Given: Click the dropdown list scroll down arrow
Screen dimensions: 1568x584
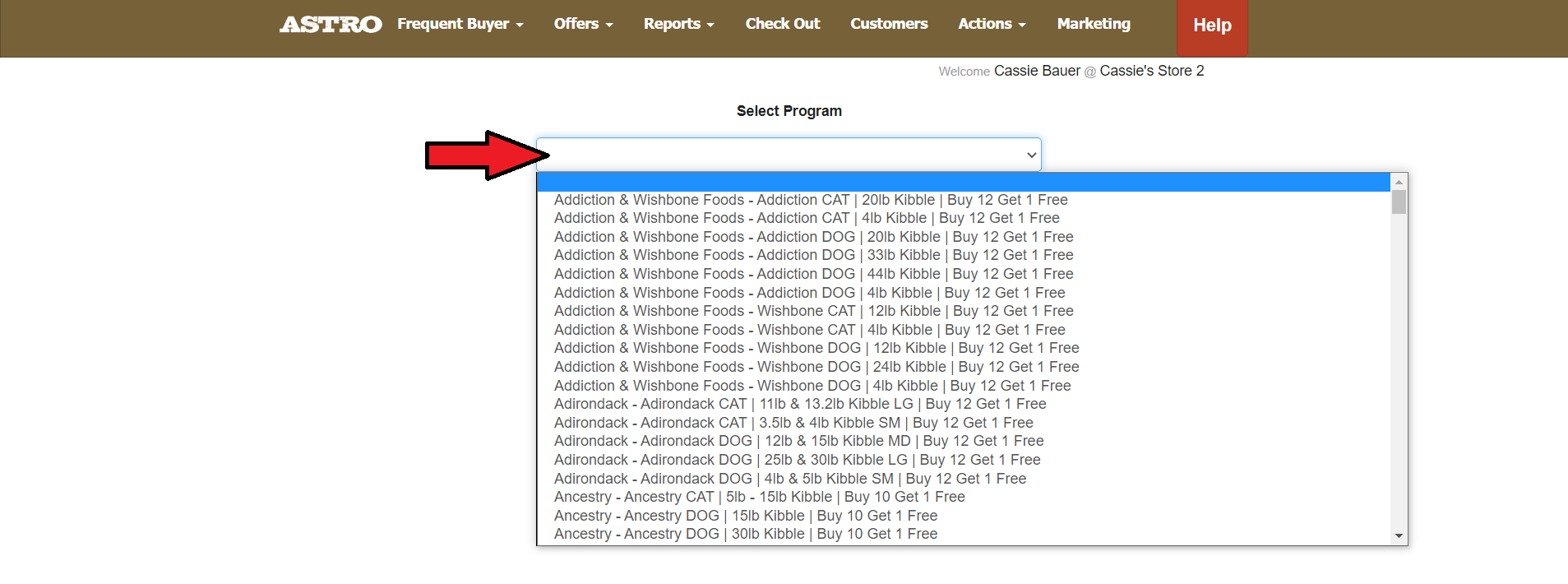Looking at the screenshot, I should pyautogui.click(x=1399, y=536).
